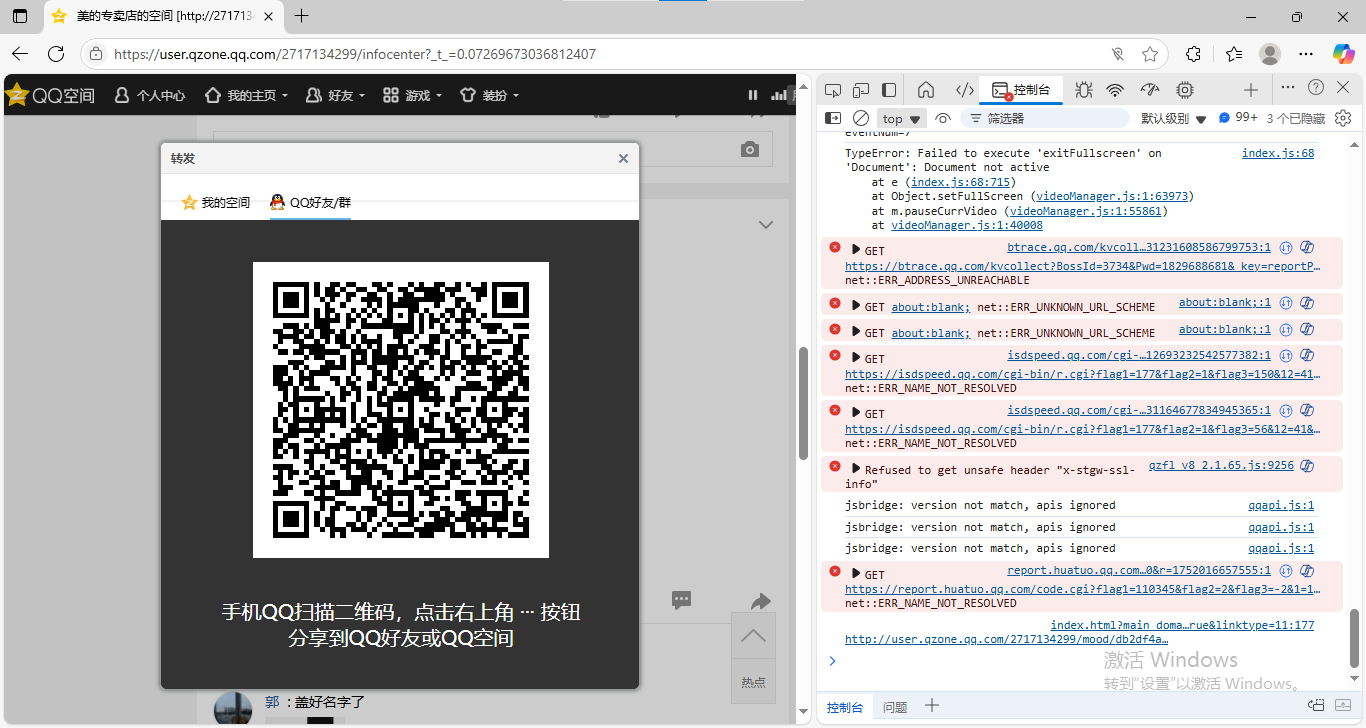The width and height of the screenshot is (1366, 728).
Task: Clear the console output
Action: click(860, 118)
